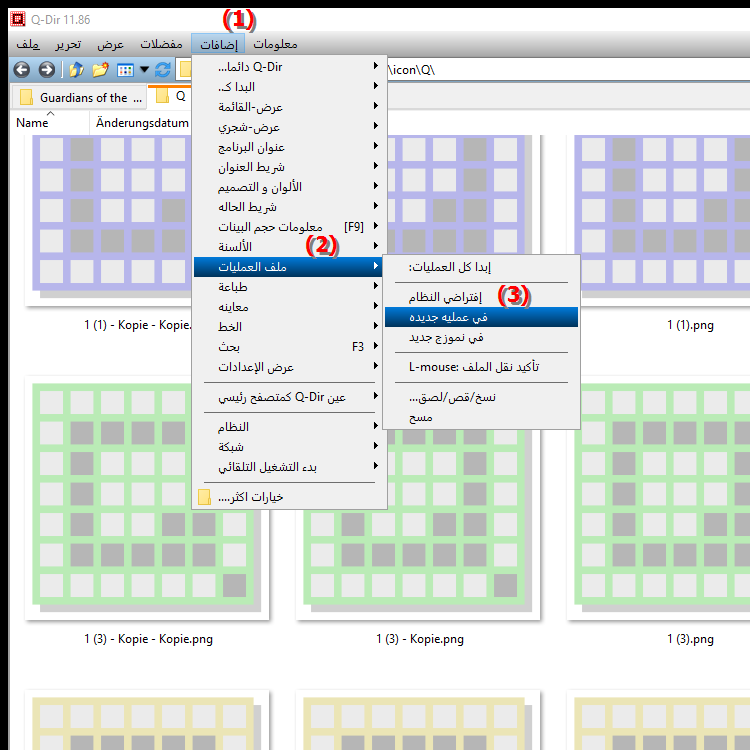The height and width of the screenshot is (750, 750).
Task: Open the ملف menu
Action: pyautogui.click(x=28, y=44)
